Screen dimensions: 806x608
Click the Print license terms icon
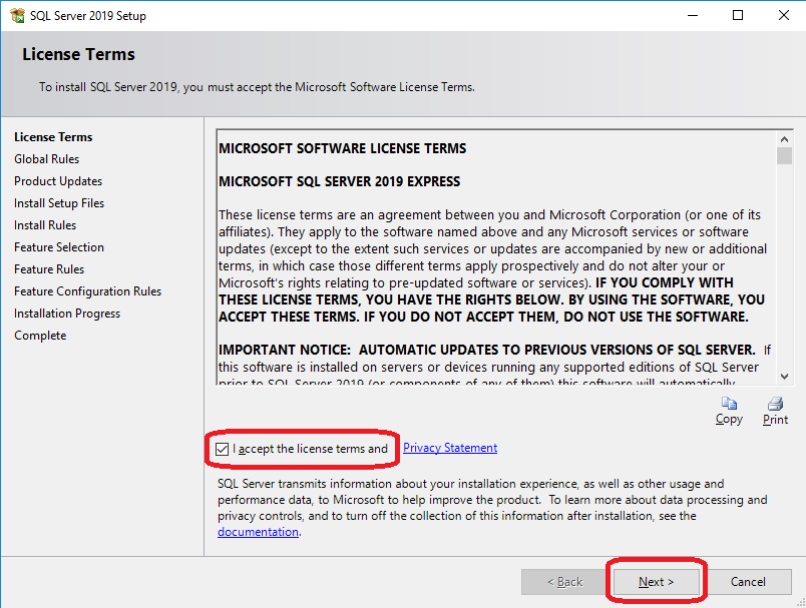point(775,404)
